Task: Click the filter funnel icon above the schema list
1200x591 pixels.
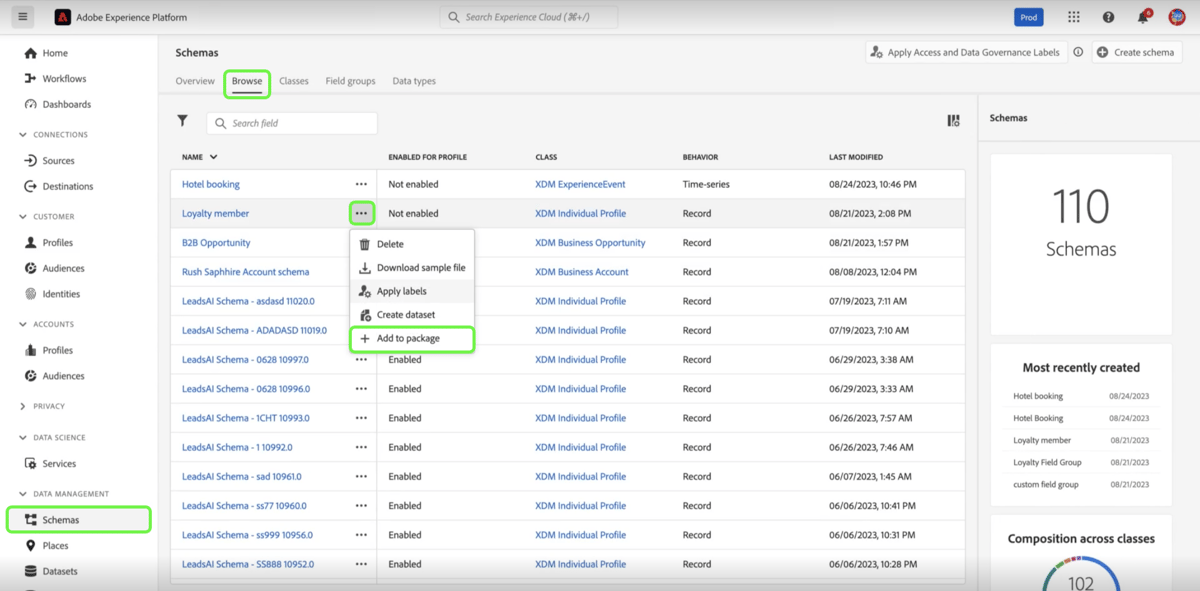Action: coord(183,120)
